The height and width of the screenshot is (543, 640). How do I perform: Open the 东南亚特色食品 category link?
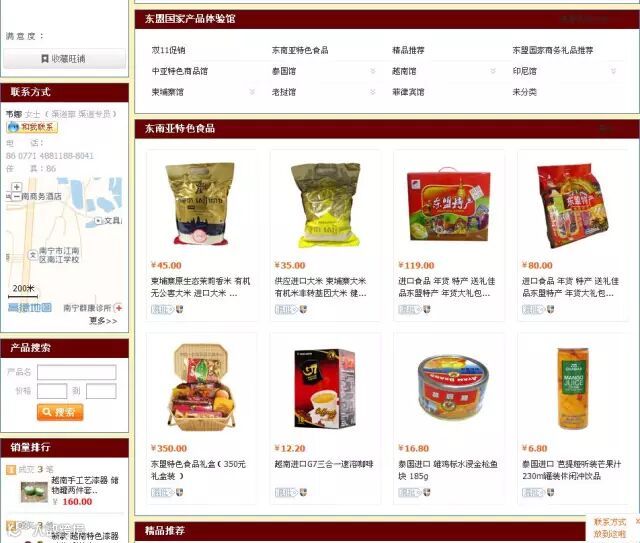point(300,50)
